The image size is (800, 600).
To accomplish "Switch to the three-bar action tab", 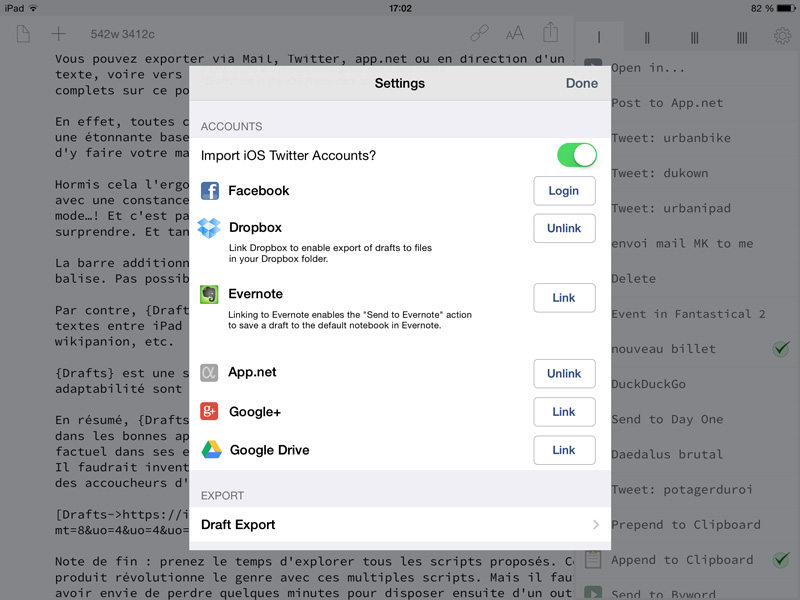I will tap(694, 37).
